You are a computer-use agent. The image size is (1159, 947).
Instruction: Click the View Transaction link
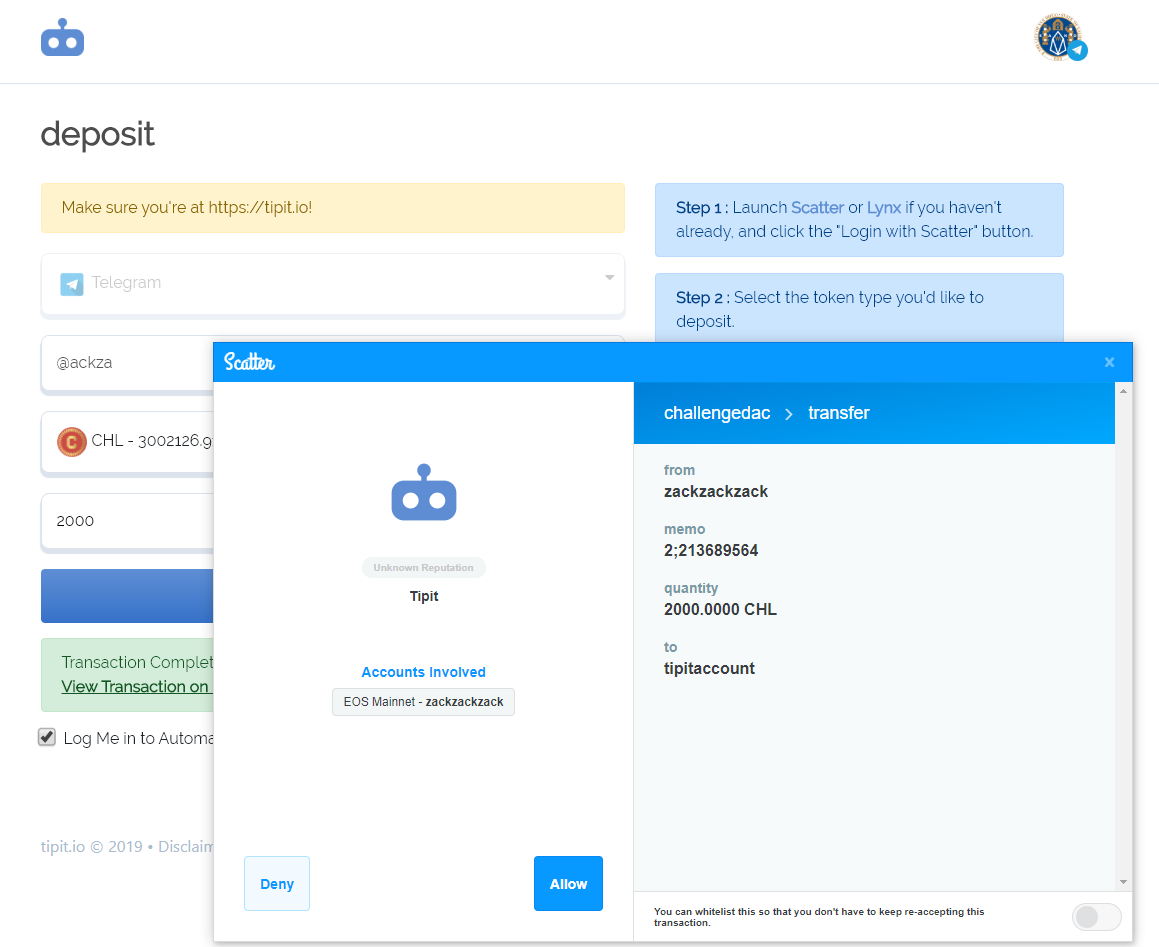135,686
